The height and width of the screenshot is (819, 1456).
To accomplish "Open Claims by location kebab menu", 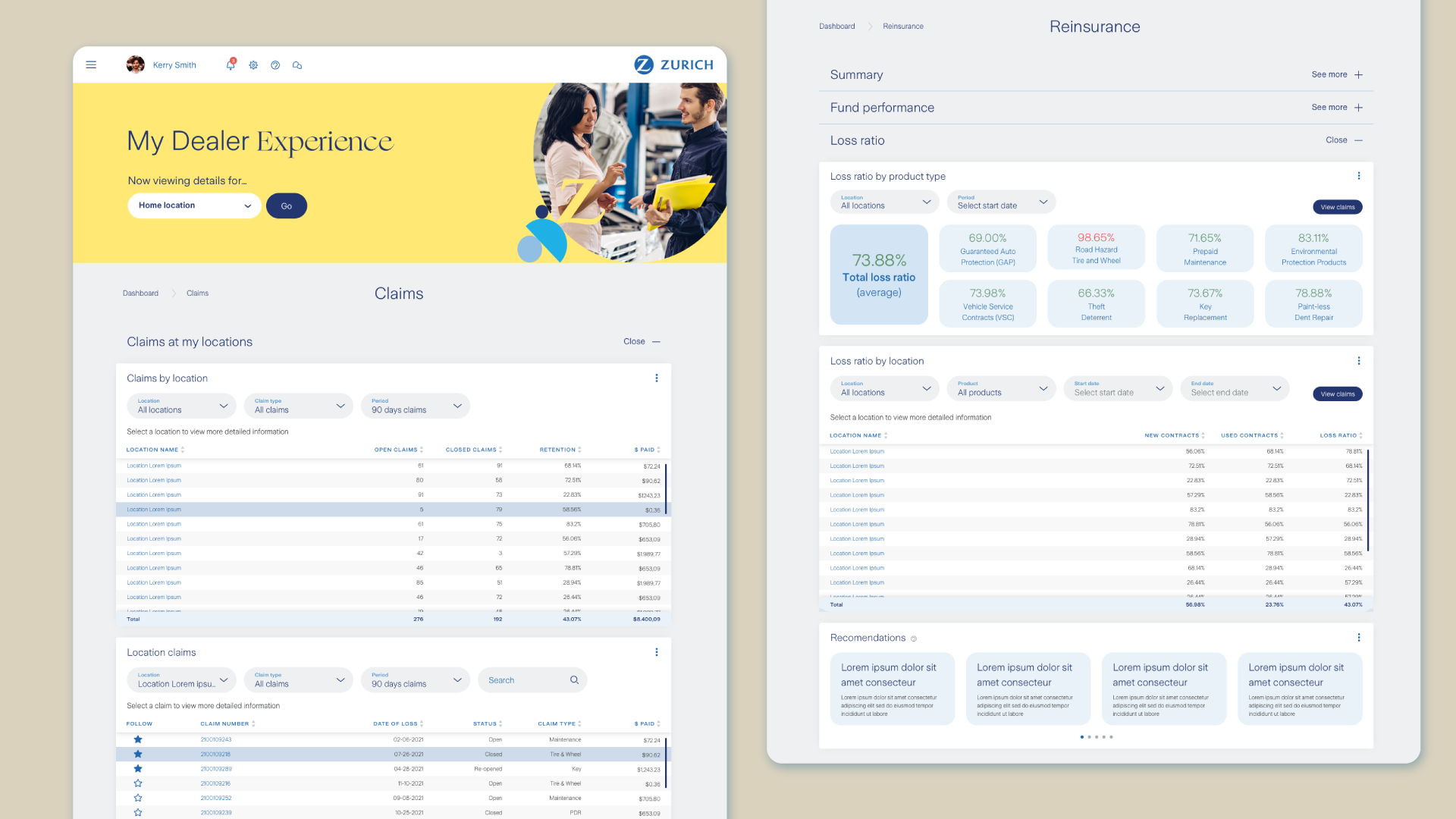I will [x=656, y=378].
